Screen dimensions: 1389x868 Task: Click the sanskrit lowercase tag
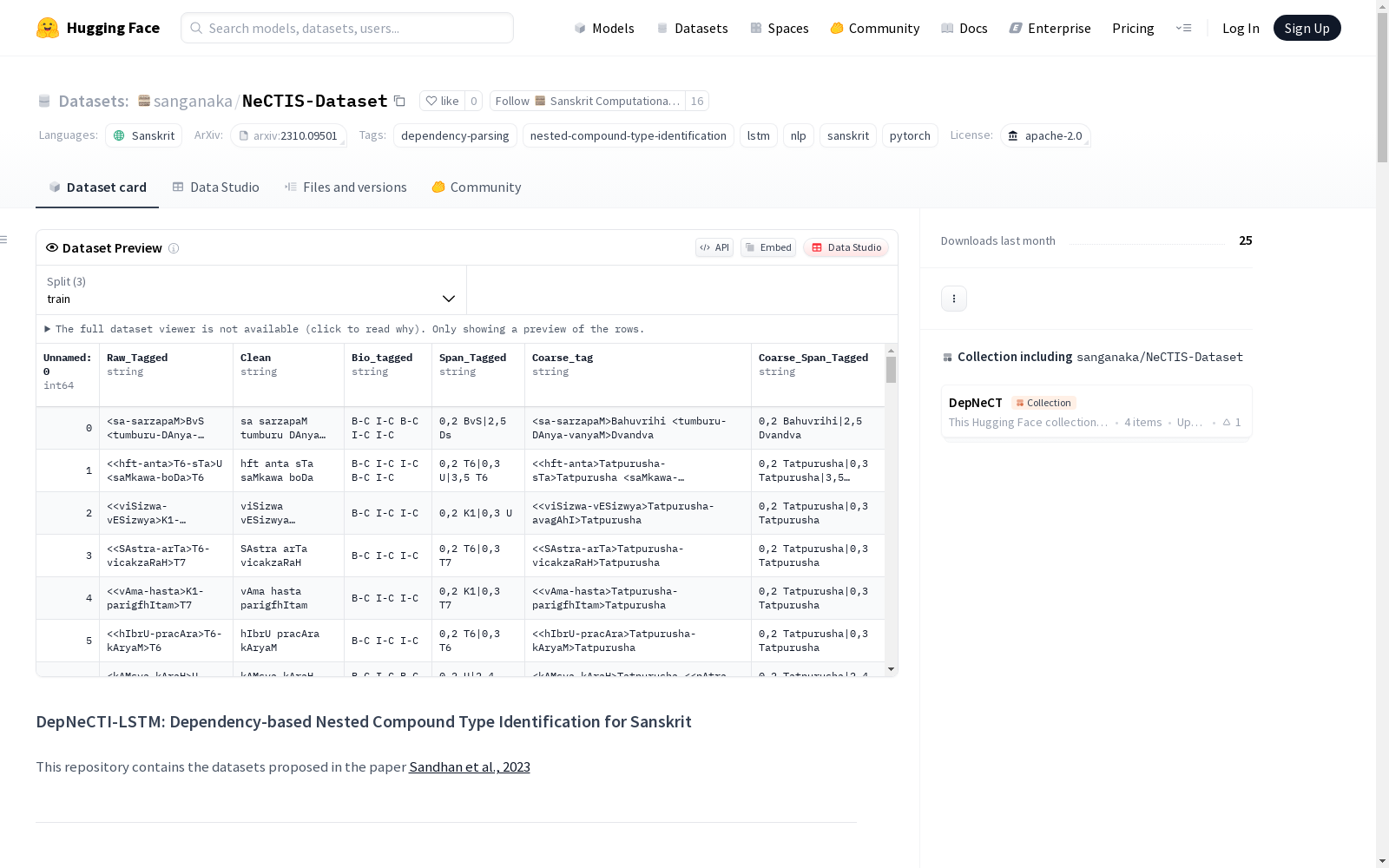[848, 135]
